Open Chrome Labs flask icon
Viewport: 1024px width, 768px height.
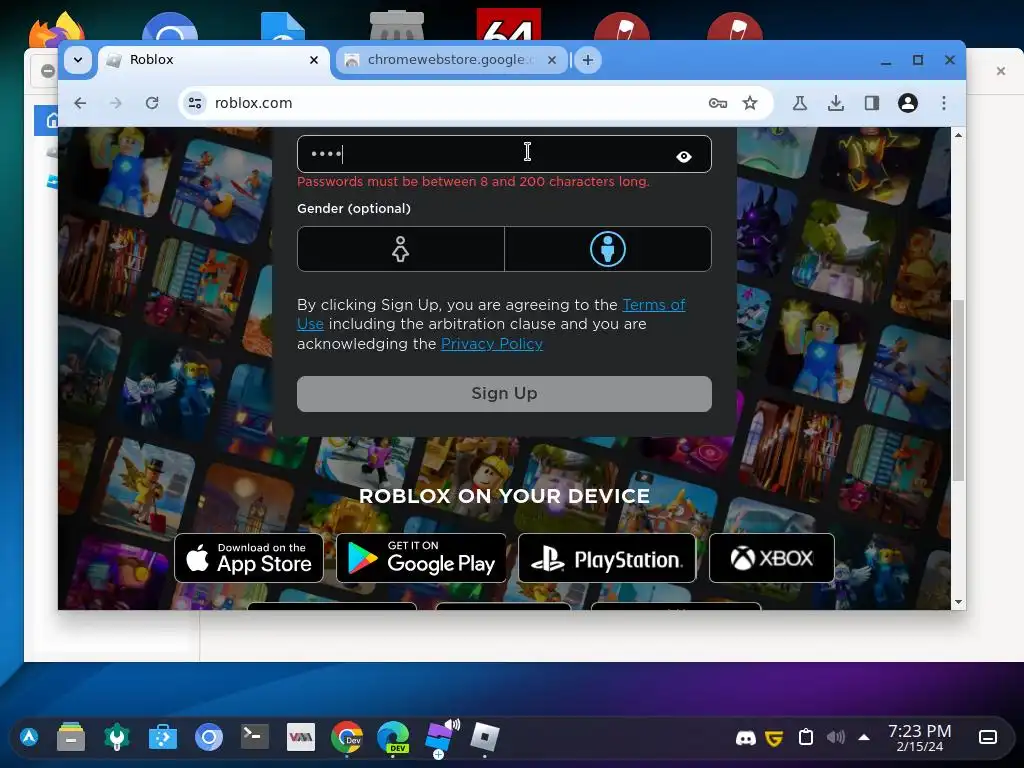click(x=800, y=103)
